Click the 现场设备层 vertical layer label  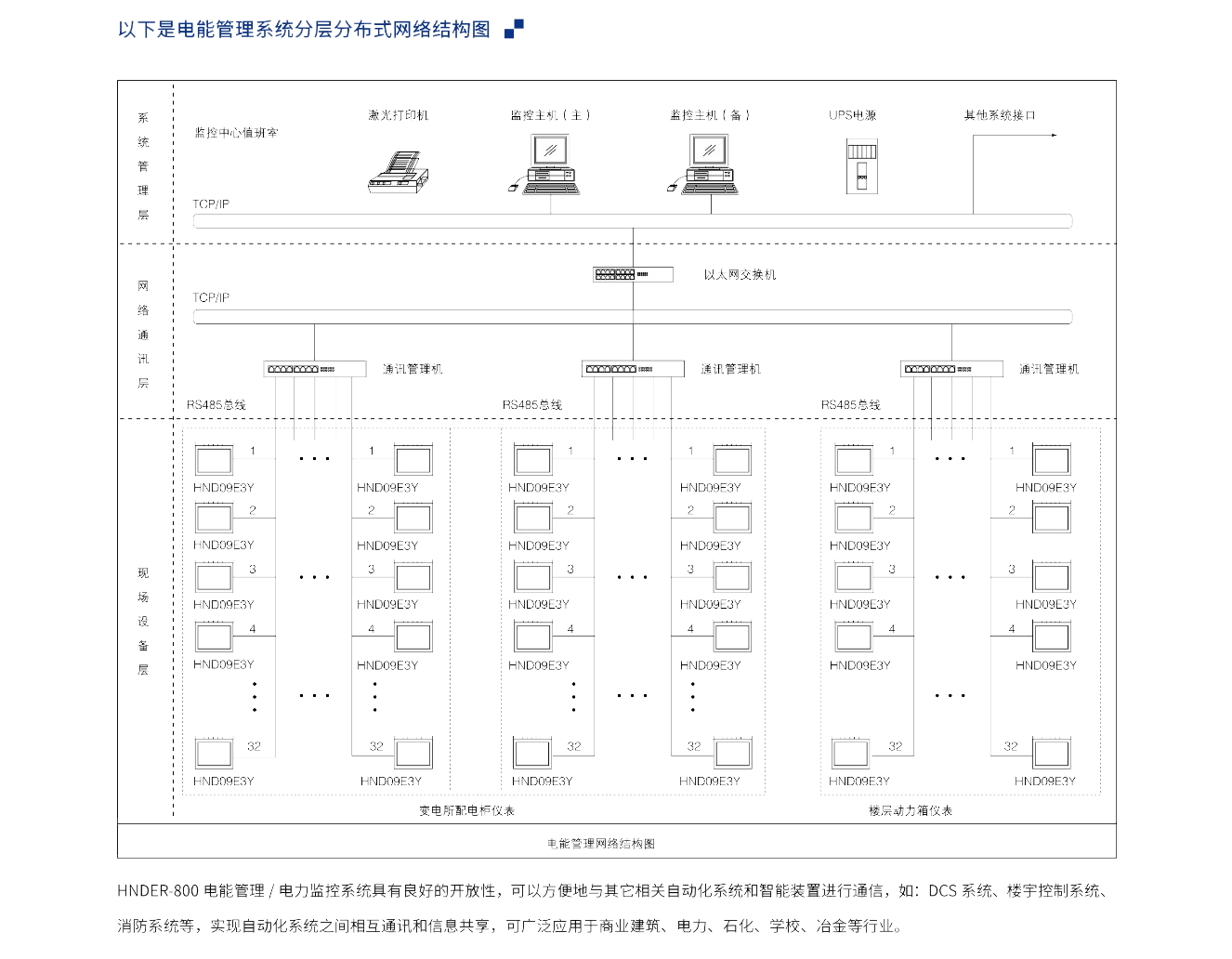click(143, 621)
